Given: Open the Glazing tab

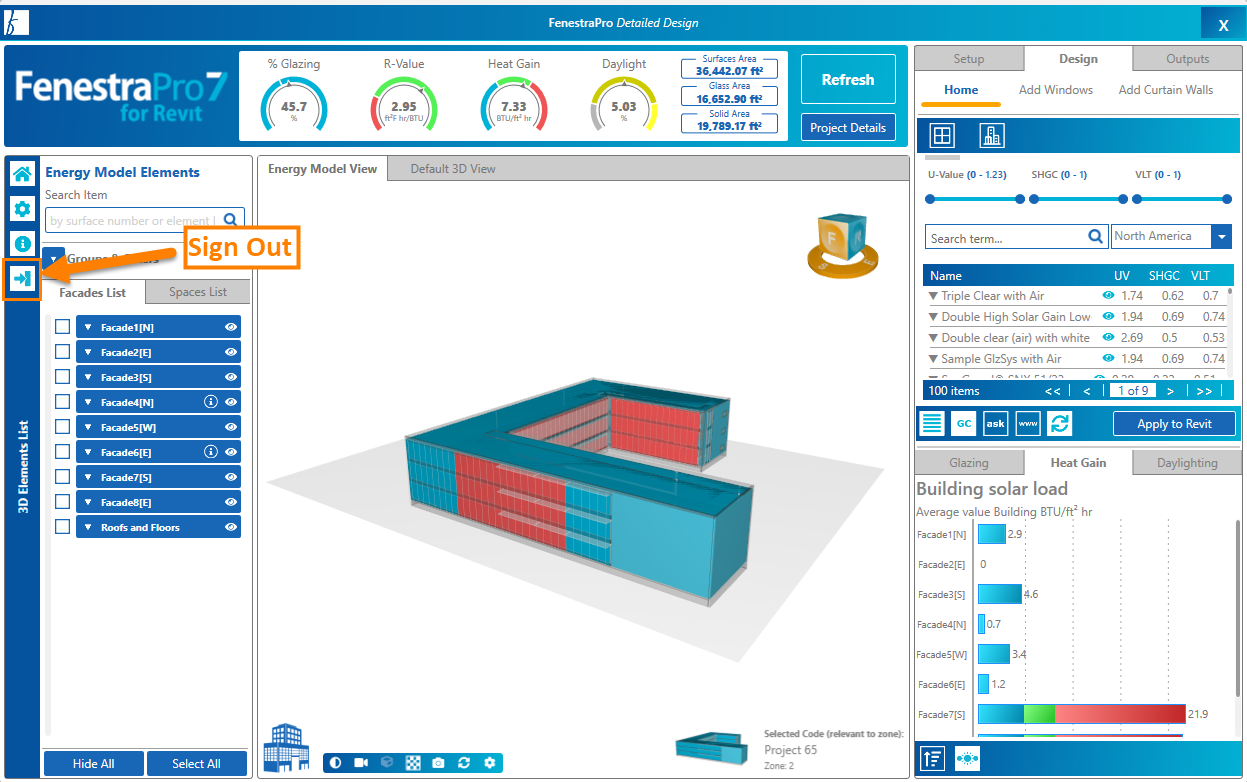Looking at the screenshot, I should (968, 463).
